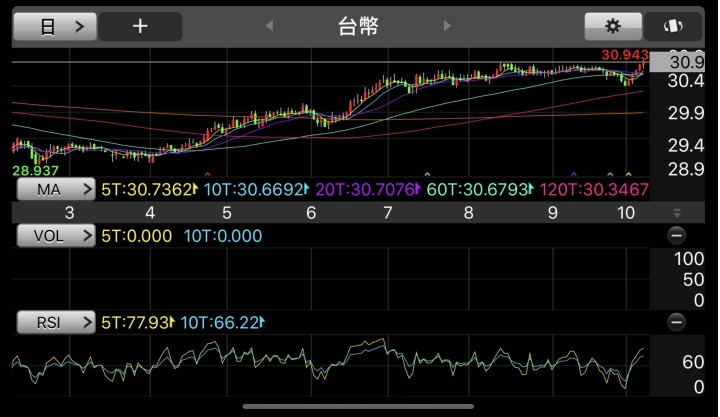The image size is (720, 417).
Task: Select the 20T:30.7076 moving average value
Action: 368,189
